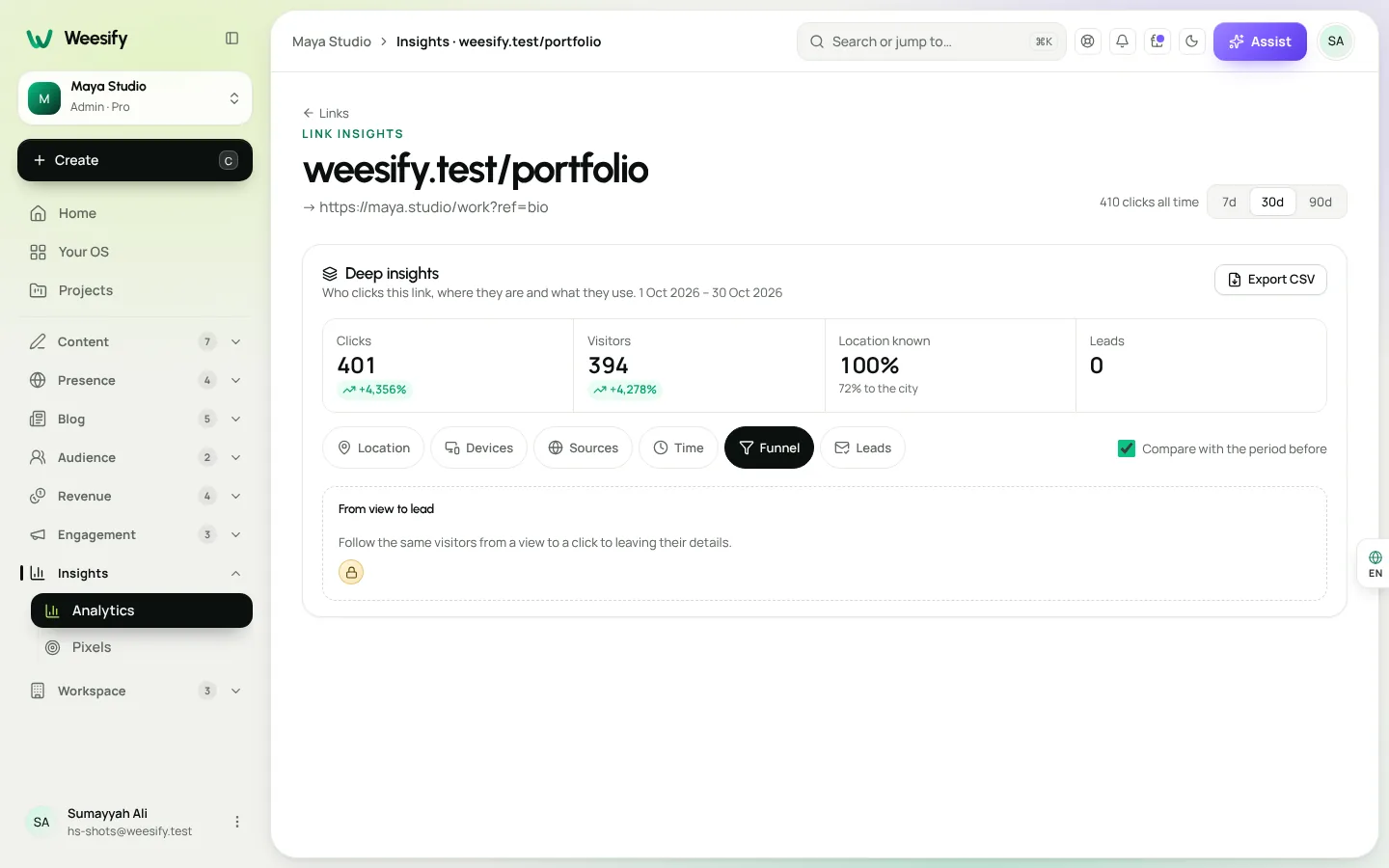Focus the Search or jump to field
1389x868 pixels.
[931, 41]
